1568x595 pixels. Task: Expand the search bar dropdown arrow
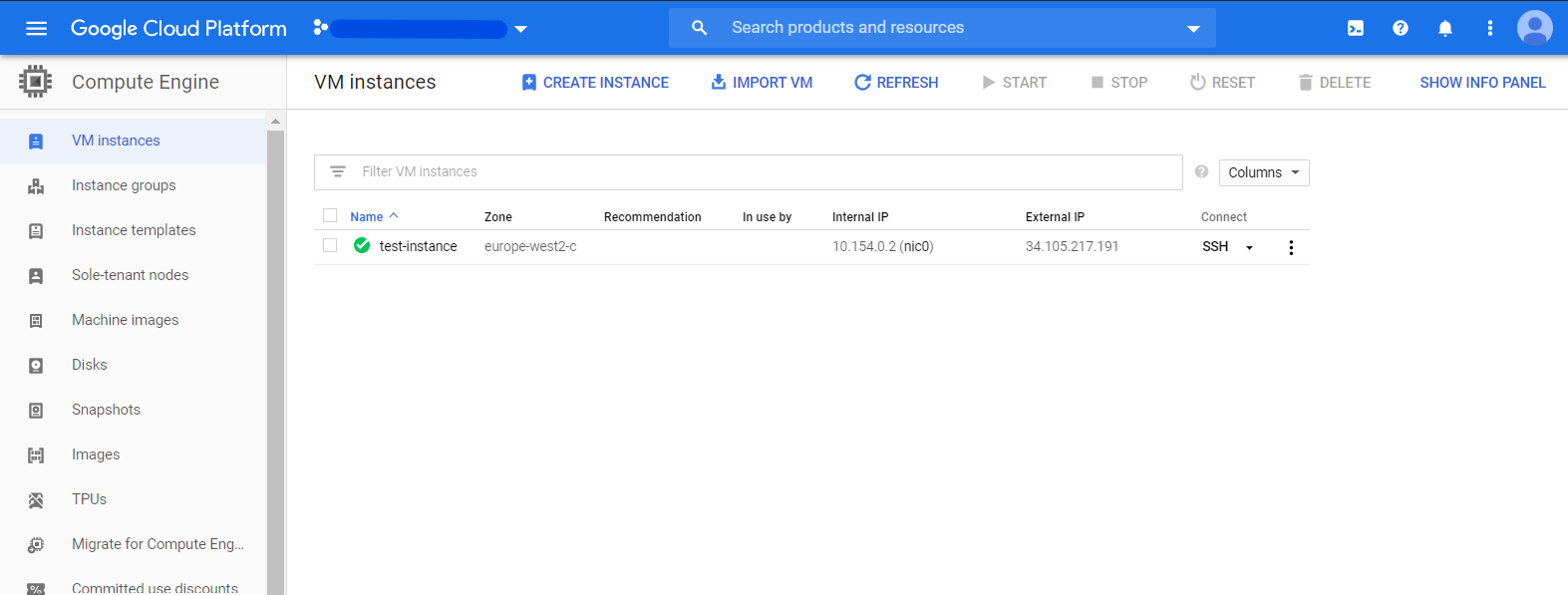[1193, 29]
